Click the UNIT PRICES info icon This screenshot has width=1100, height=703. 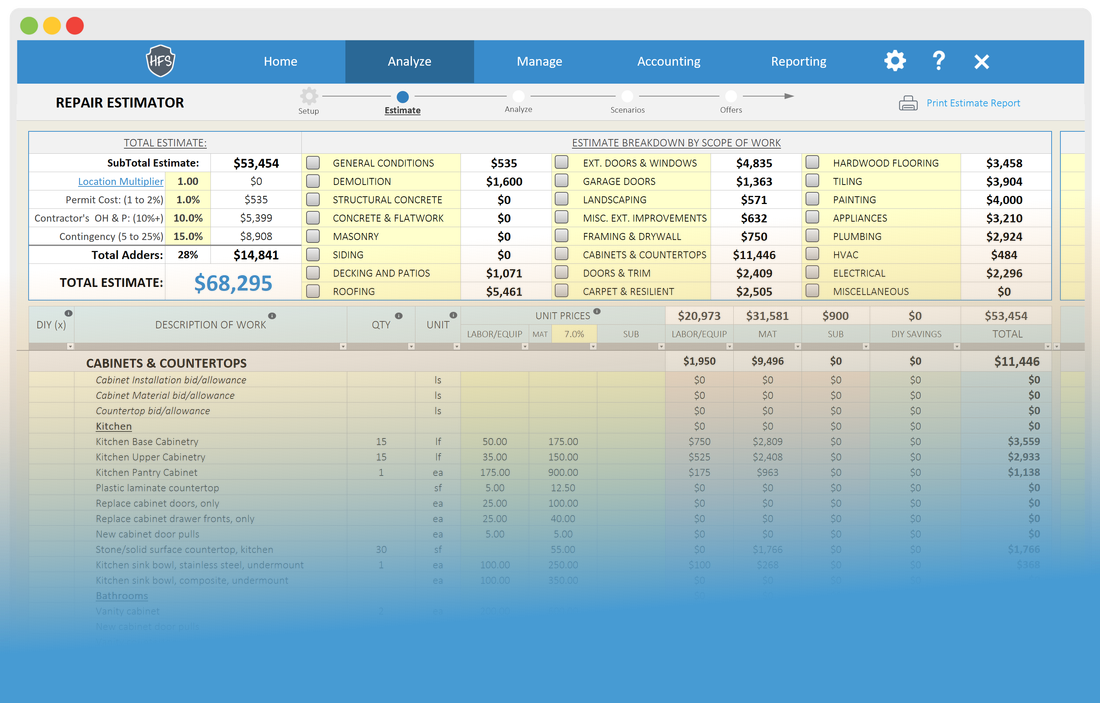pyautogui.click(x=596, y=312)
